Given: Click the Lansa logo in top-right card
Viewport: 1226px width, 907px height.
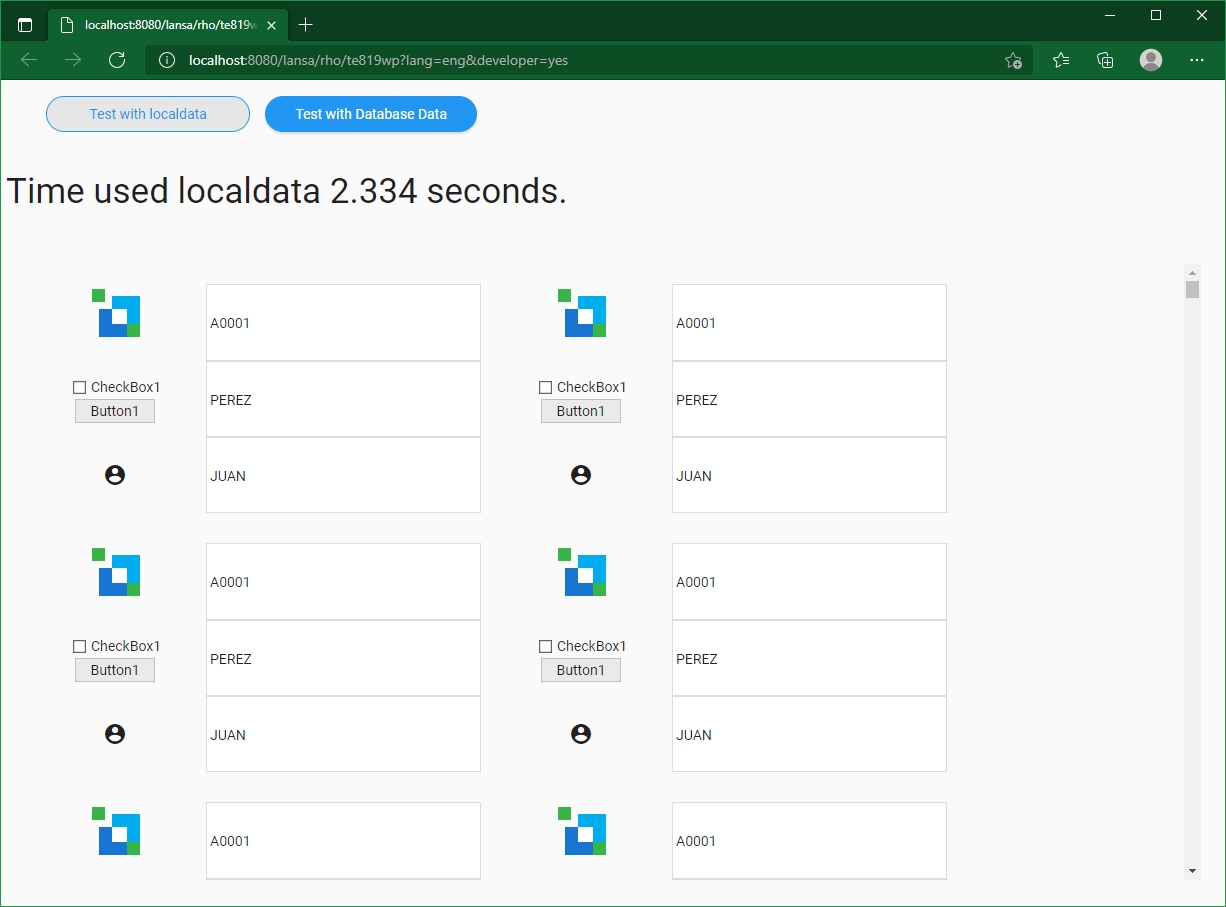Looking at the screenshot, I should pos(582,313).
